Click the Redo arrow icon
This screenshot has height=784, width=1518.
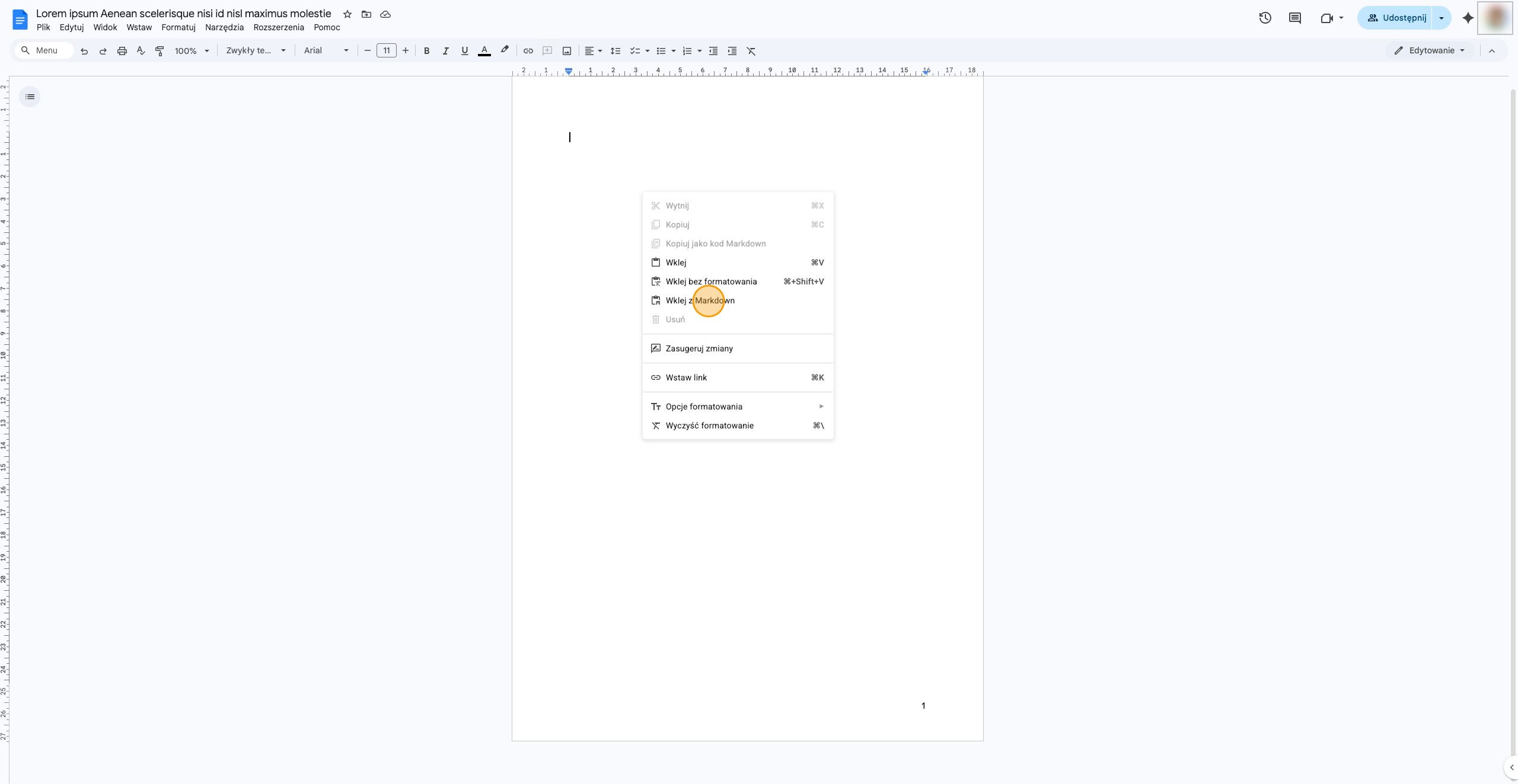click(103, 51)
